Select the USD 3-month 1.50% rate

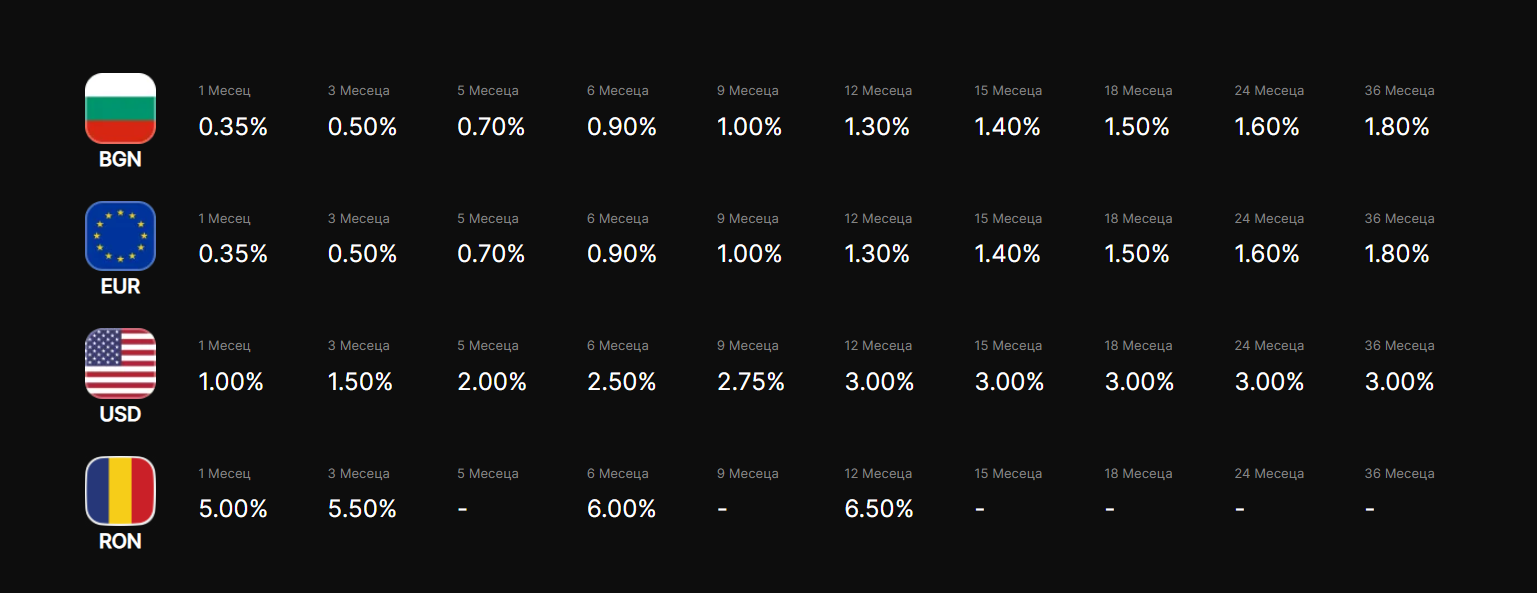tap(360, 382)
